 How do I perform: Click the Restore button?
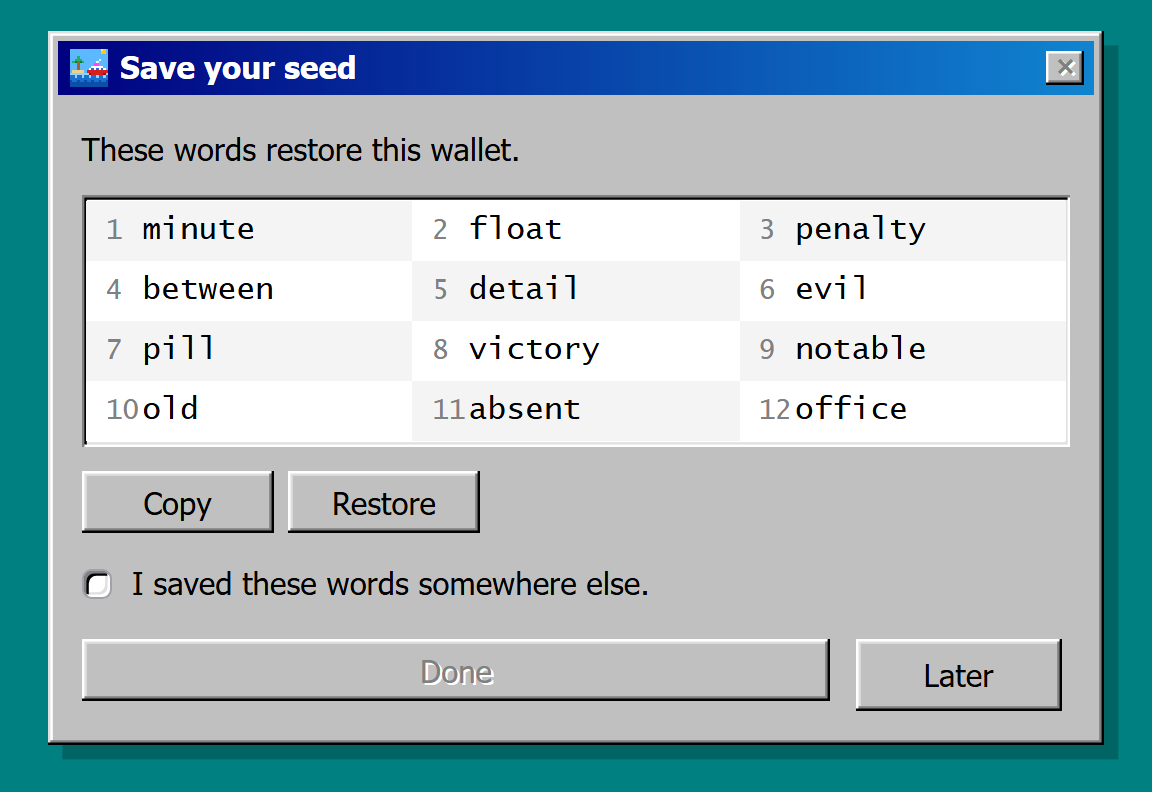click(x=384, y=503)
